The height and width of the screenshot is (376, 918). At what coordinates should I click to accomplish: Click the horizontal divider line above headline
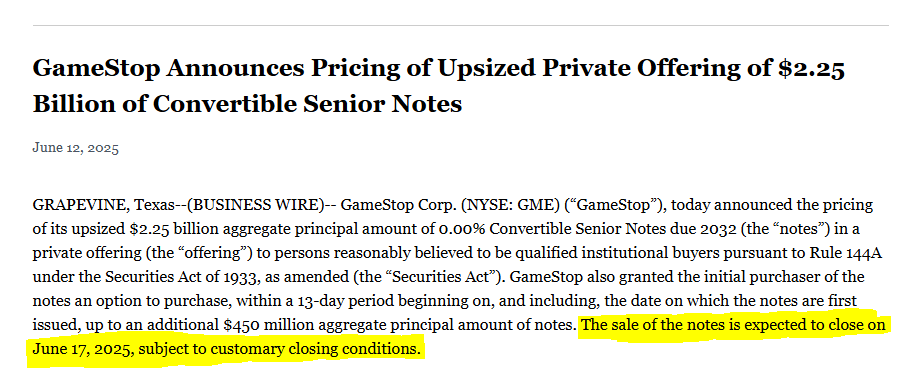[460, 25]
